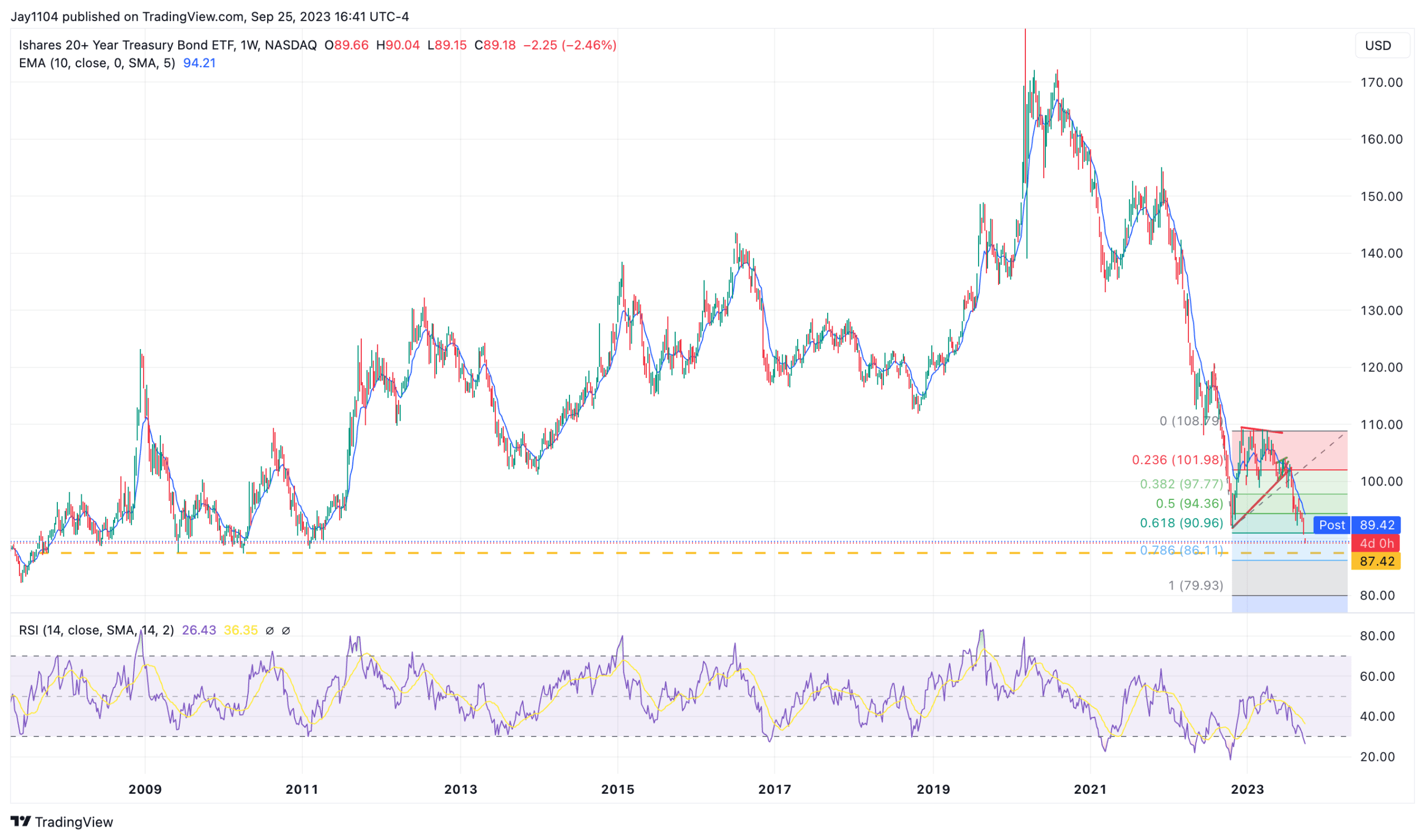Click the 80.00 price axis label

(1377, 596)
